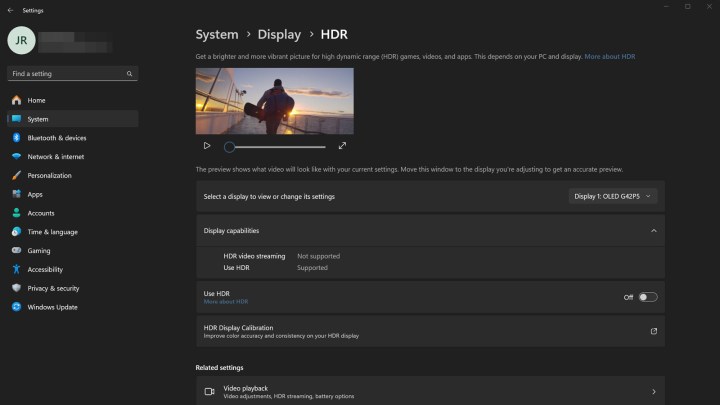Go to Network & internet settings
This screenshot has width=720, height=405.
coord(73,157)
